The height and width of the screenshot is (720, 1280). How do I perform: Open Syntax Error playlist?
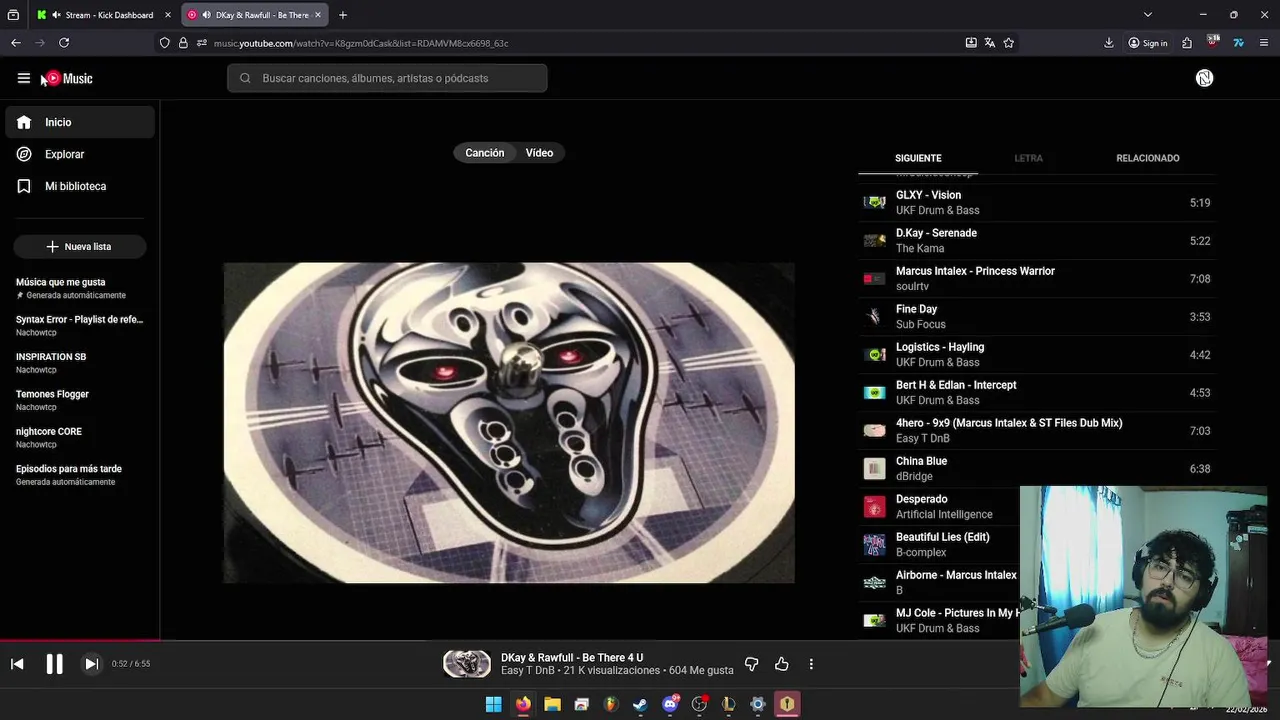pyautogui.click(x=80, y=325)
